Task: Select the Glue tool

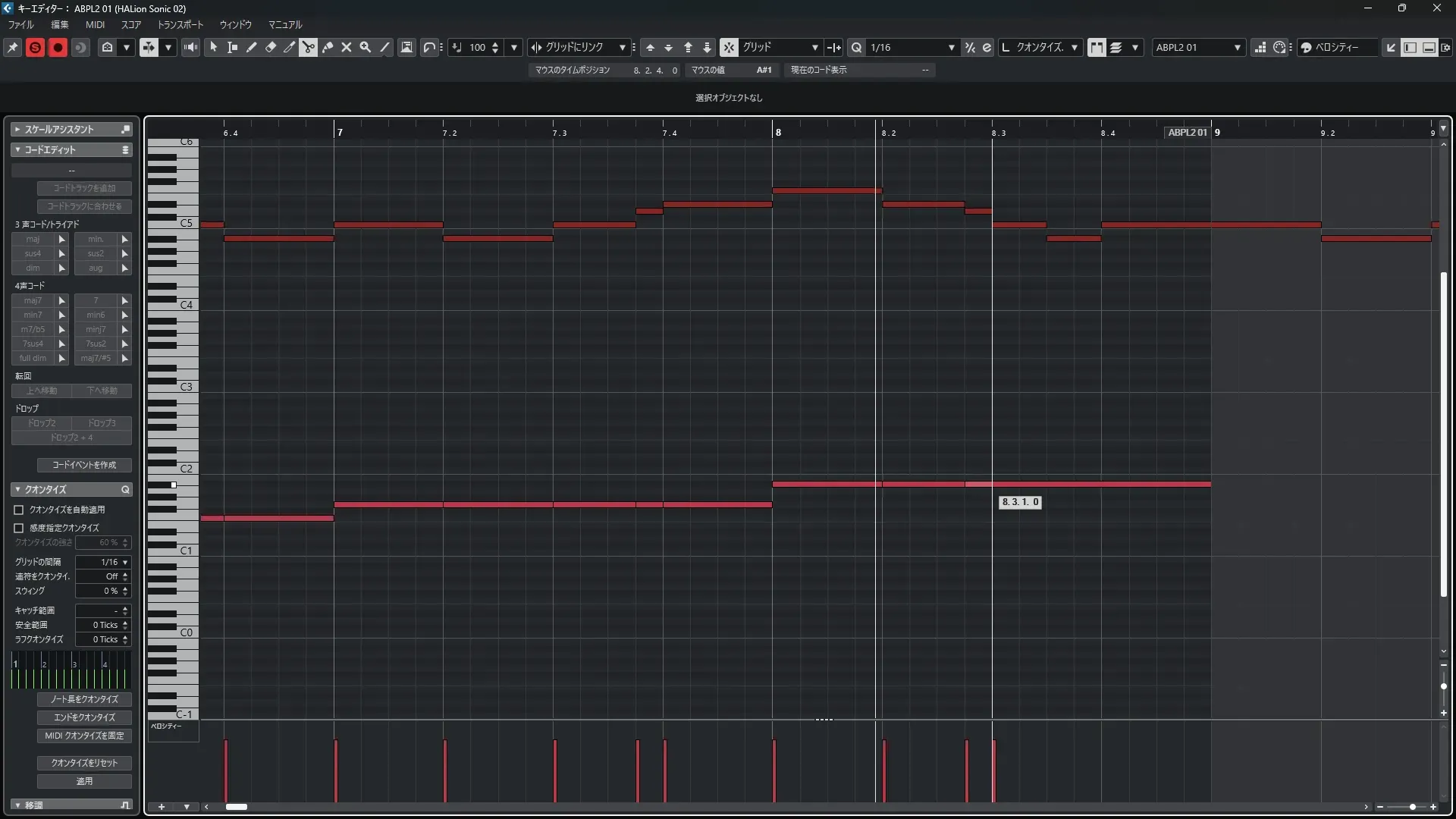Action: (328, 47)
